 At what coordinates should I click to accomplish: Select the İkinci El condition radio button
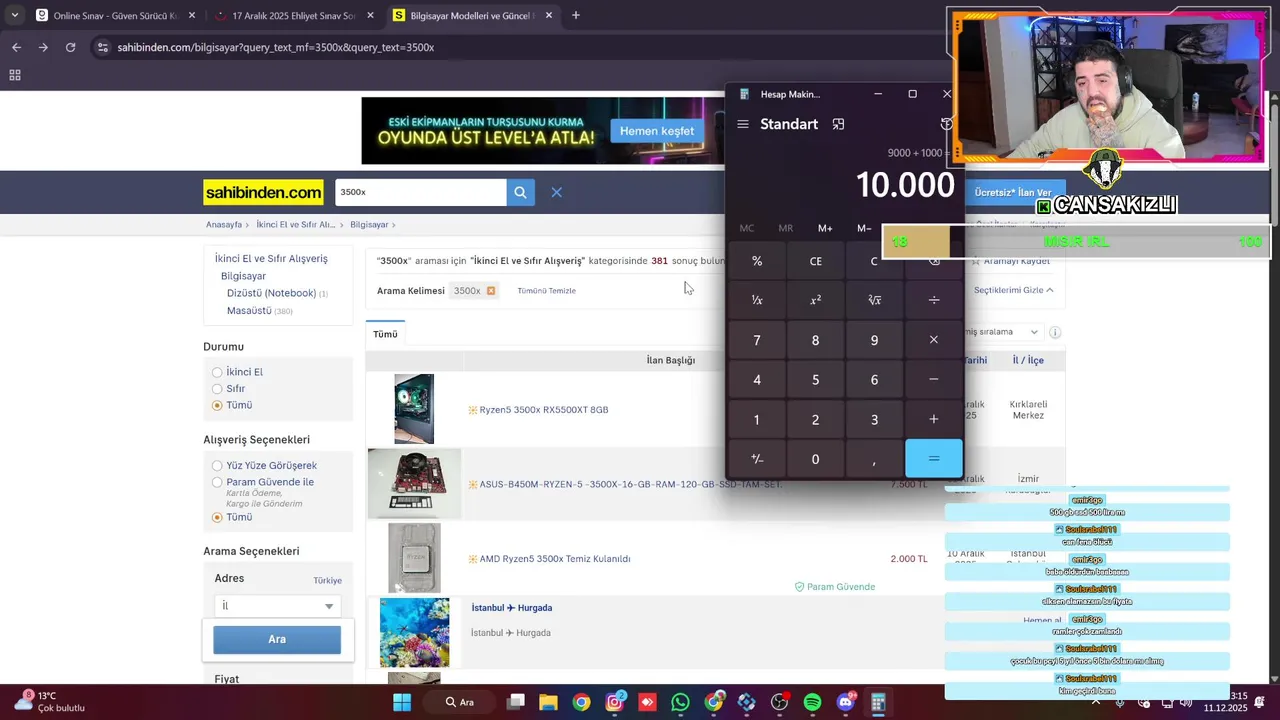pos(217,372)
